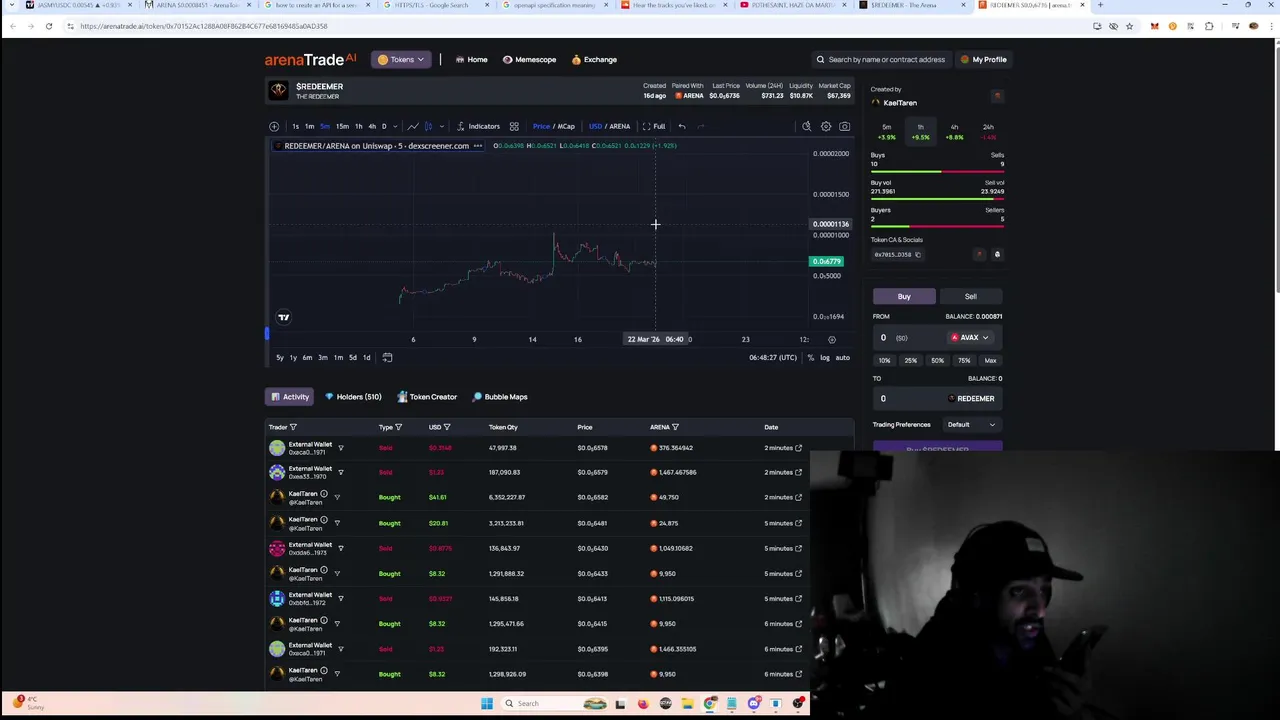
Task: Open transaction link for $20.81 Bought row
Action: (x=798, y=523)
